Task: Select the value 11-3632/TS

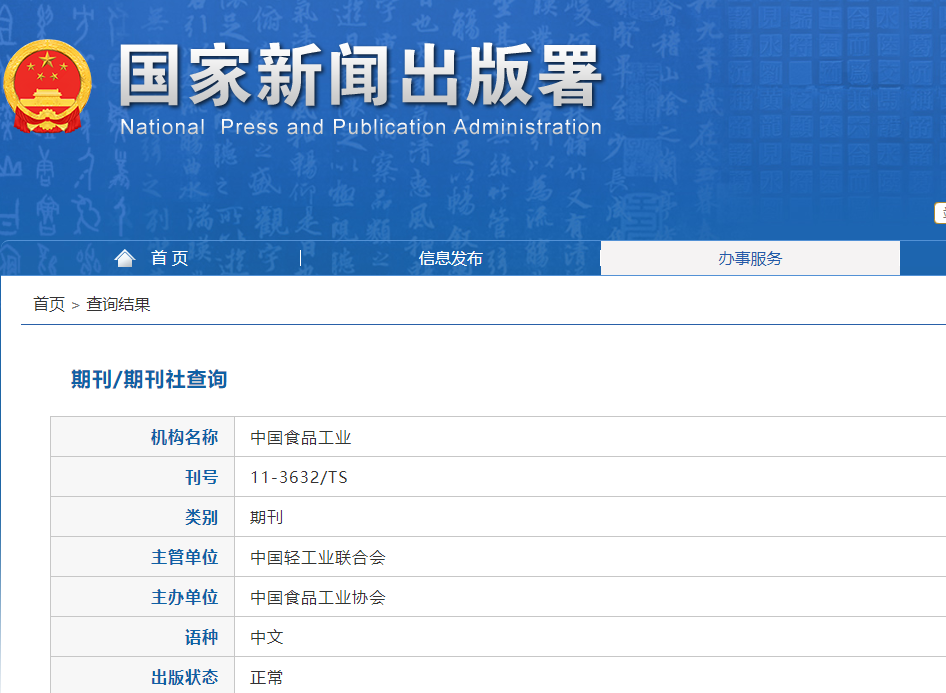Action: tap(299, 477)
